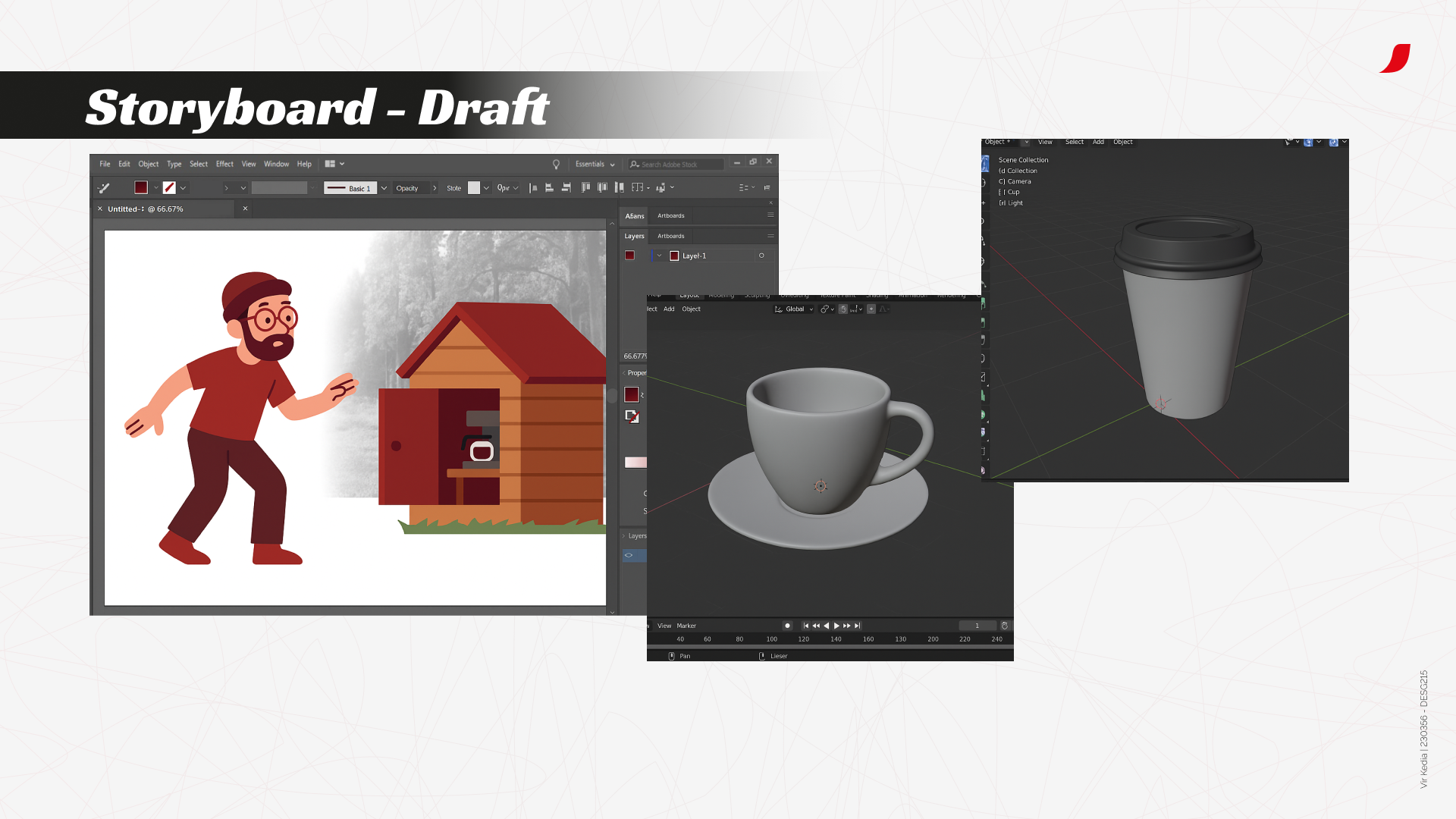Jump to start frame in timeline
1456x819 pixels.
click(x=806, y=626)
